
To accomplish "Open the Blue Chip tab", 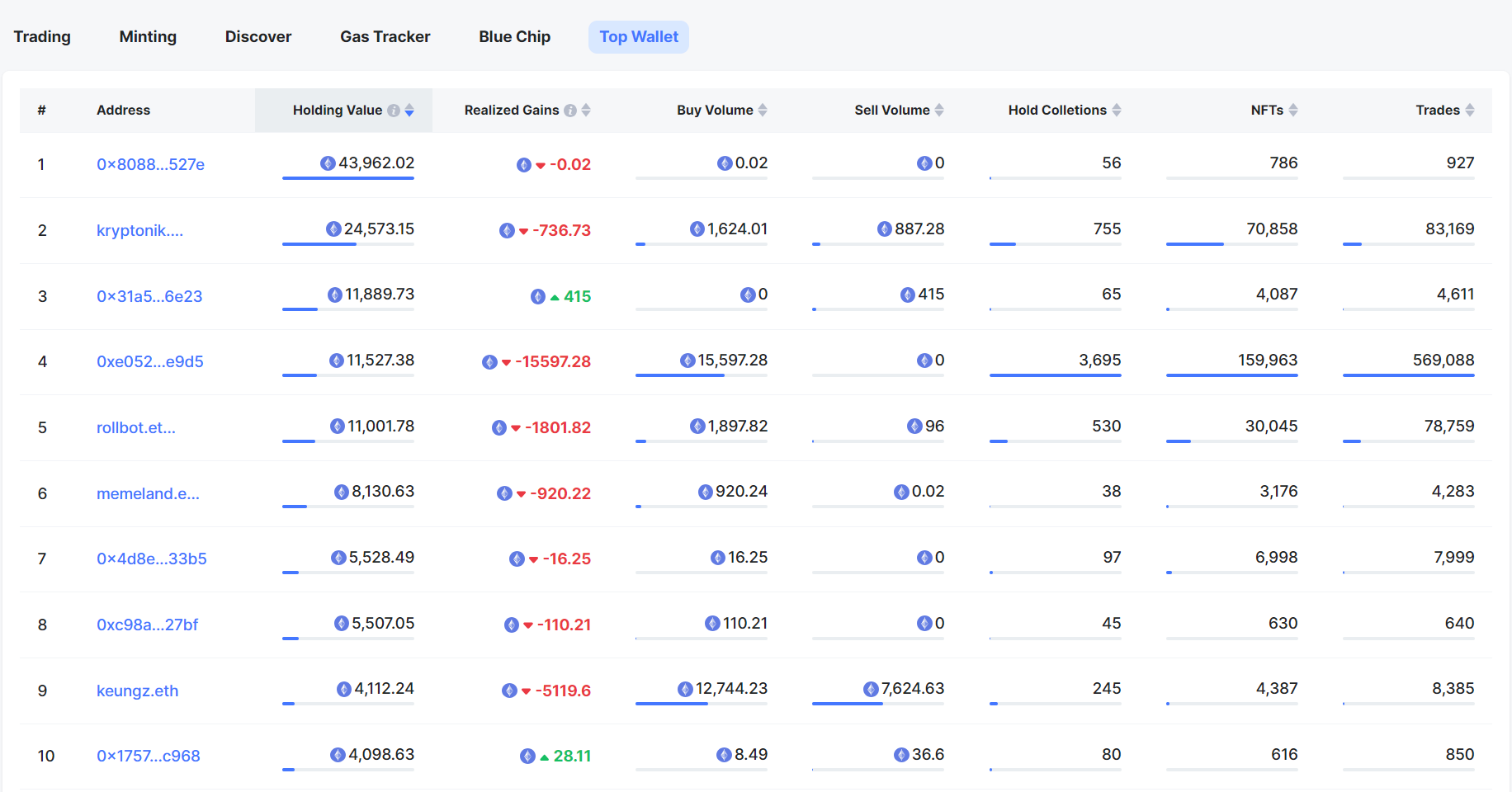I will coord(514,37).
